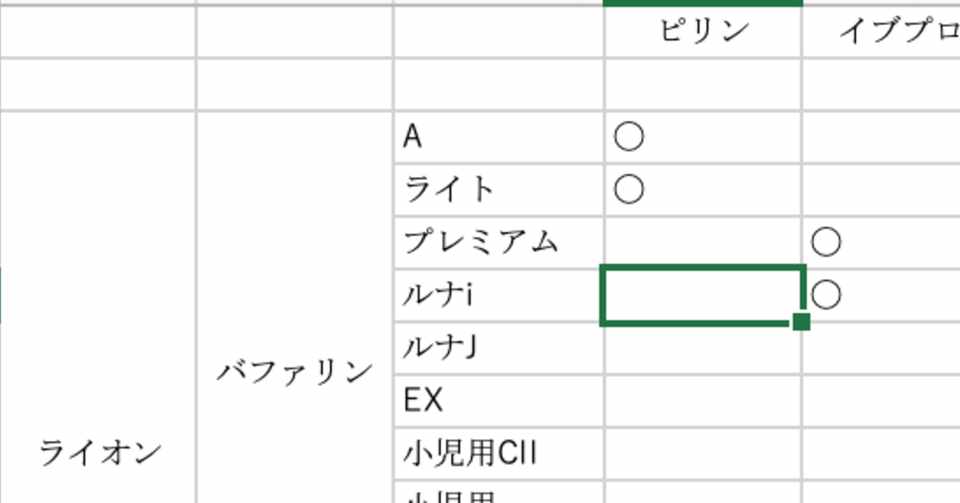
Task: Select the empty ピリン cell for ルナJ
Action: click(703, 348)
